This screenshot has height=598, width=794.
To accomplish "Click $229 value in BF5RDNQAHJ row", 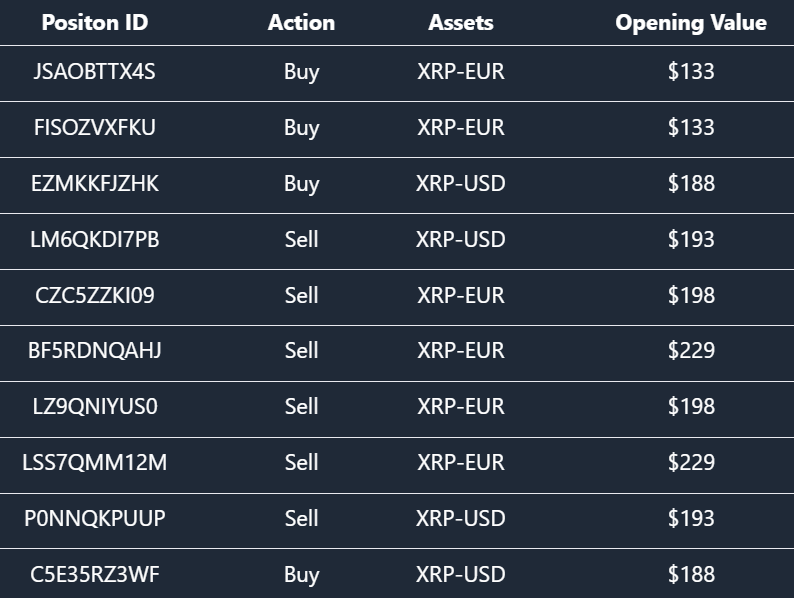I will 691,351.
